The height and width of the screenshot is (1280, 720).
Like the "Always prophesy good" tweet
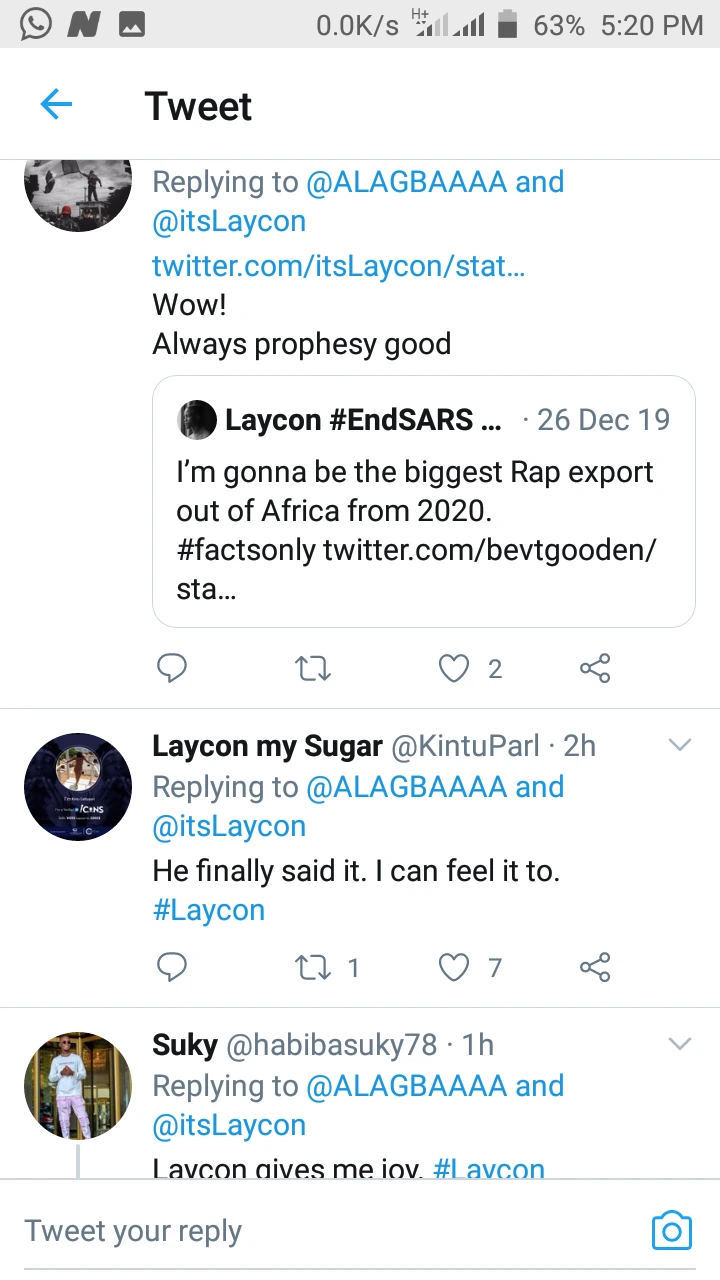coord(455,668)
